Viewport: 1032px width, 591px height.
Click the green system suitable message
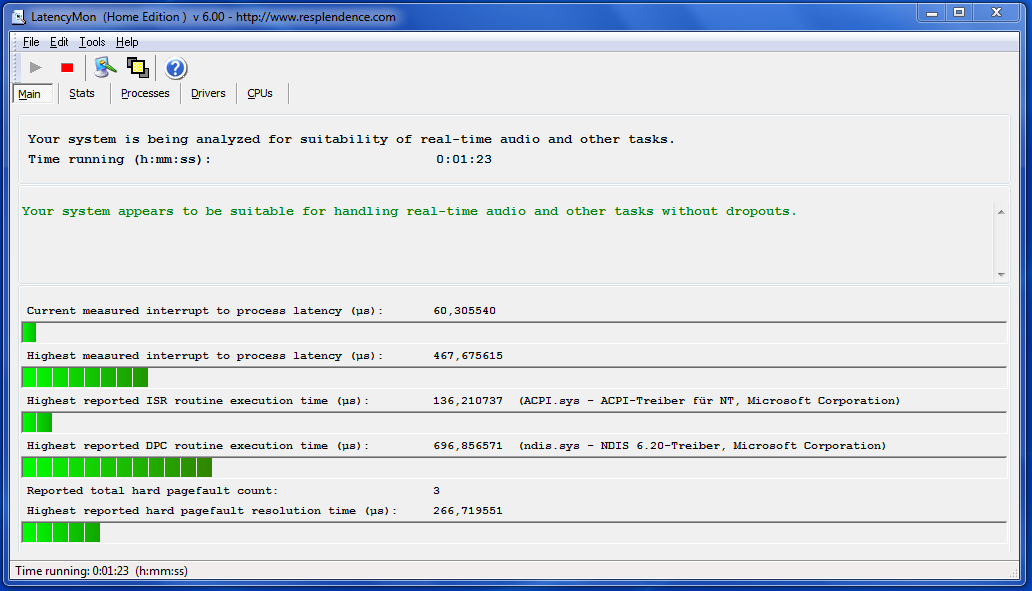click(409, 211)
